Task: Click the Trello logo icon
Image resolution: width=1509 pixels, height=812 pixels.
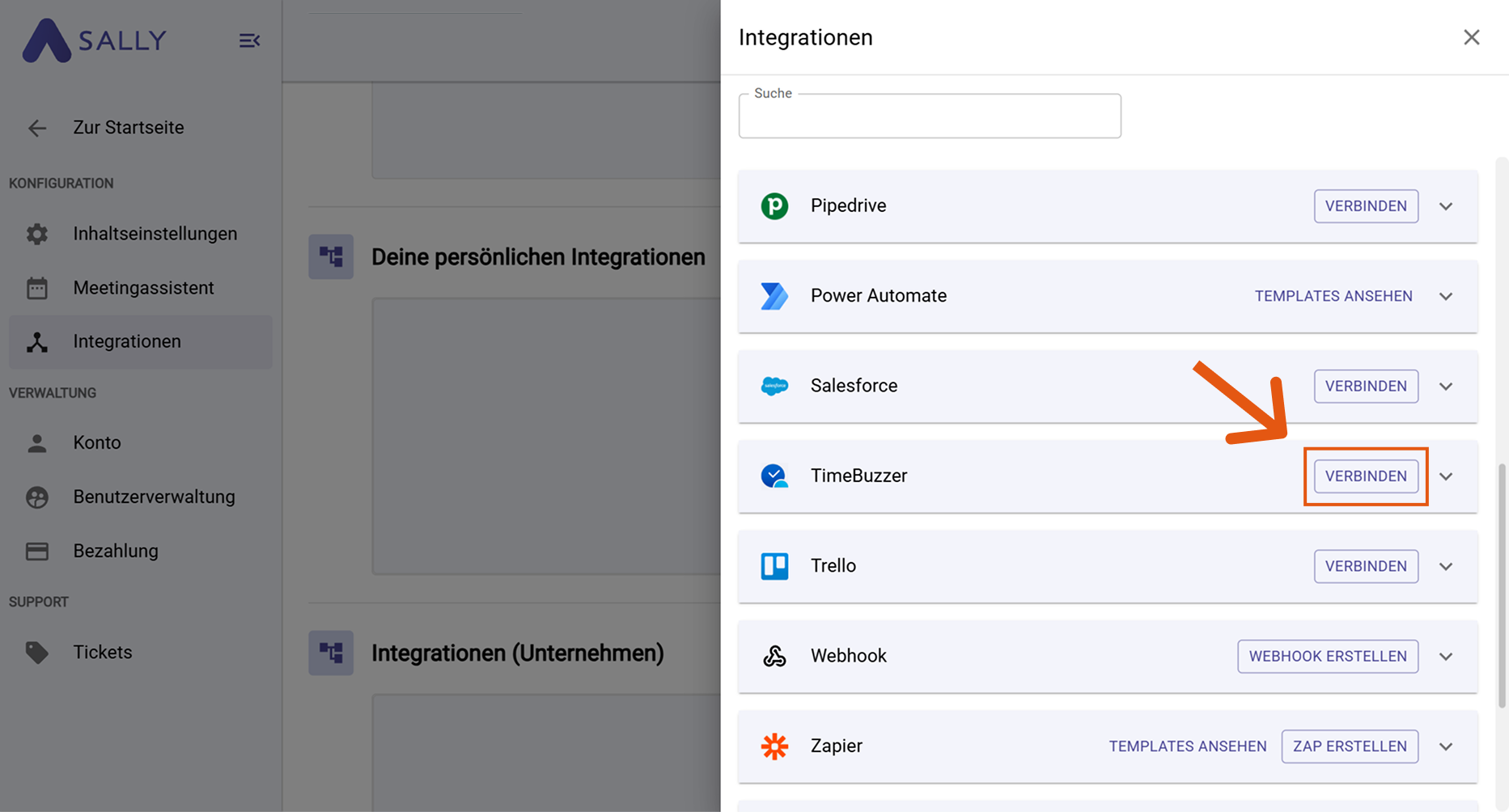Action: point(774,566)
